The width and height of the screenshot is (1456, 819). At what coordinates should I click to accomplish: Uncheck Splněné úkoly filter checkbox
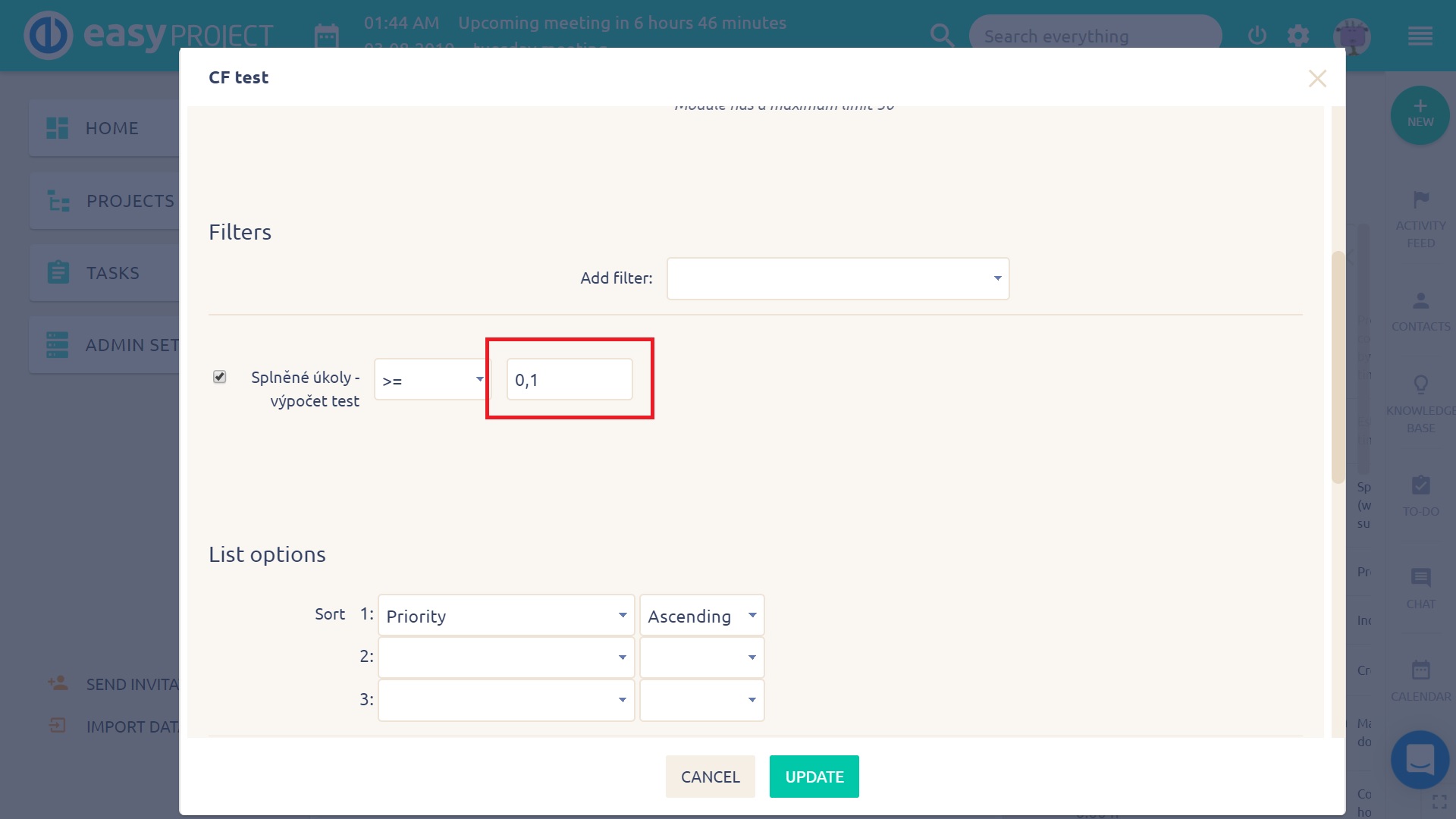point(219,377)
